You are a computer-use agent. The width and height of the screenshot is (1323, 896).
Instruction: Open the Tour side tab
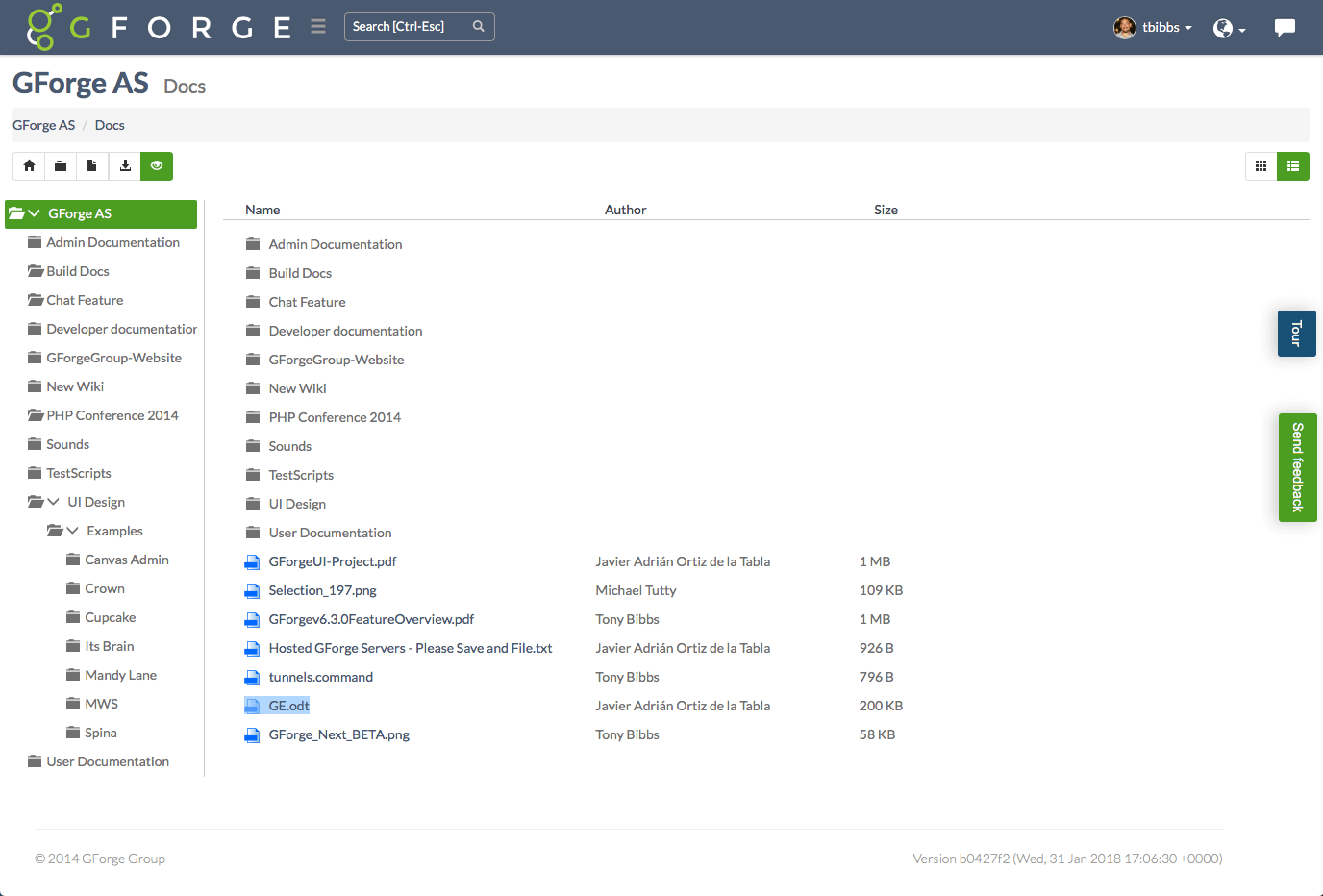pyautogui.click(x=1296, y=333)
